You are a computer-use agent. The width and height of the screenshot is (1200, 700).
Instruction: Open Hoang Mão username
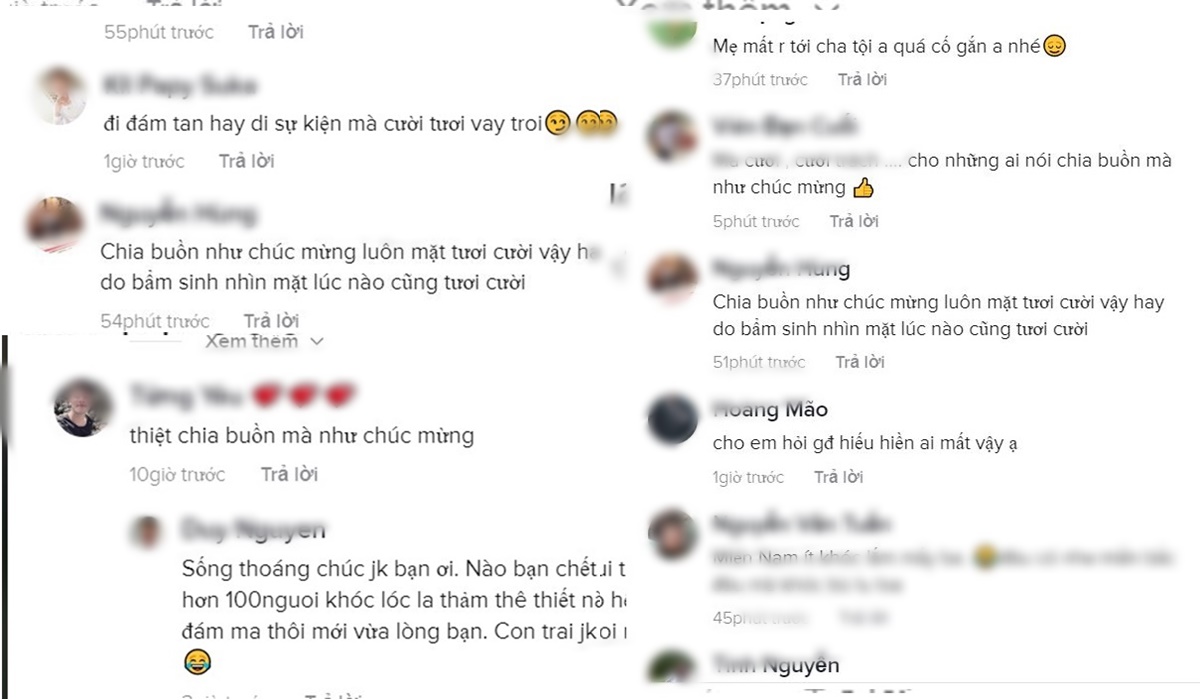tap(770, 409)
